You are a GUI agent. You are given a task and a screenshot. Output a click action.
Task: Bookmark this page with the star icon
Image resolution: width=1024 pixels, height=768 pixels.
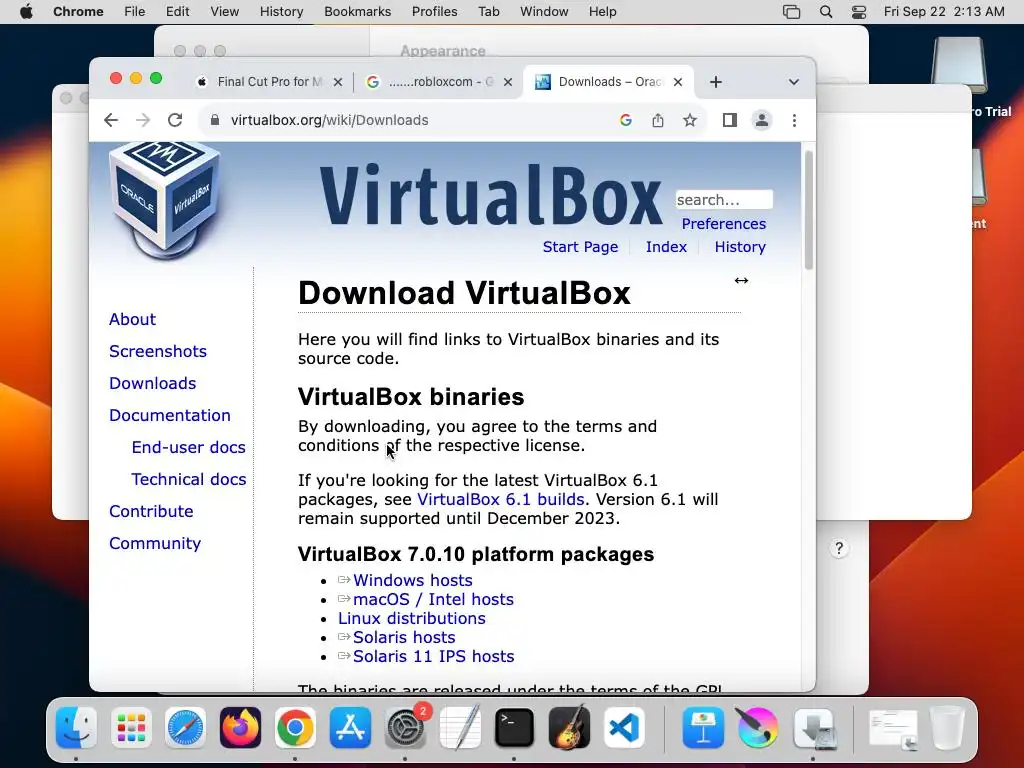pos(690,120)
